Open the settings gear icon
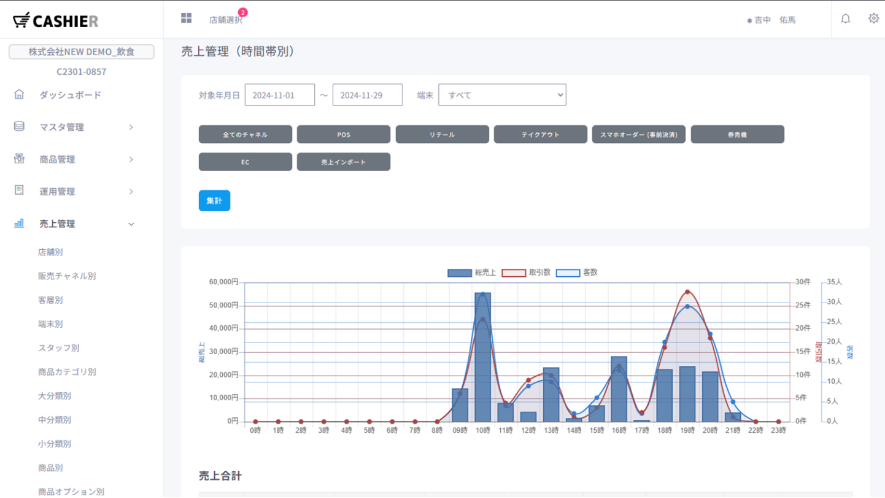The height and width of the screenshot is (498, 885). [x=873, y=18]
